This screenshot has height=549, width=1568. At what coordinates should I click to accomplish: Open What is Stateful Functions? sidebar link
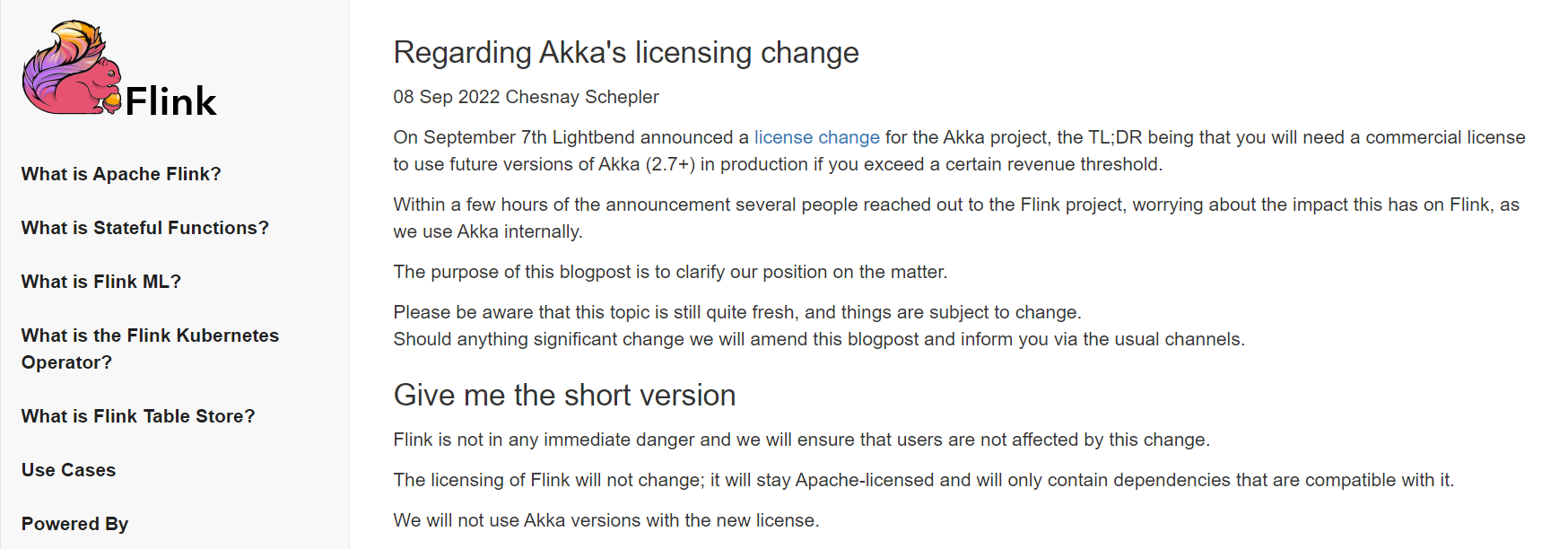coord(145,228)
